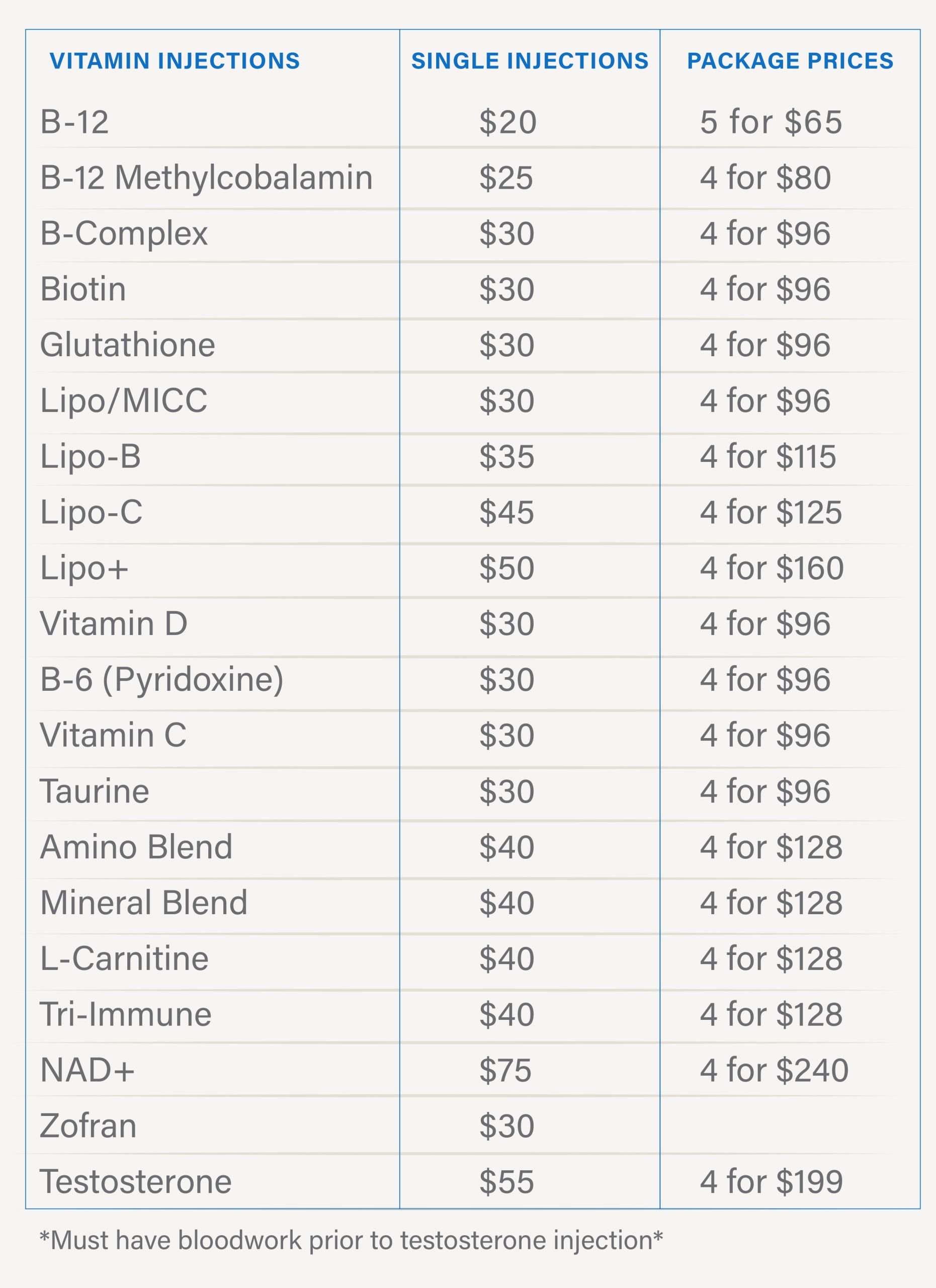
Task: Click the '4 for $199' Testosterone package
Action: [x=771, y=1181]
